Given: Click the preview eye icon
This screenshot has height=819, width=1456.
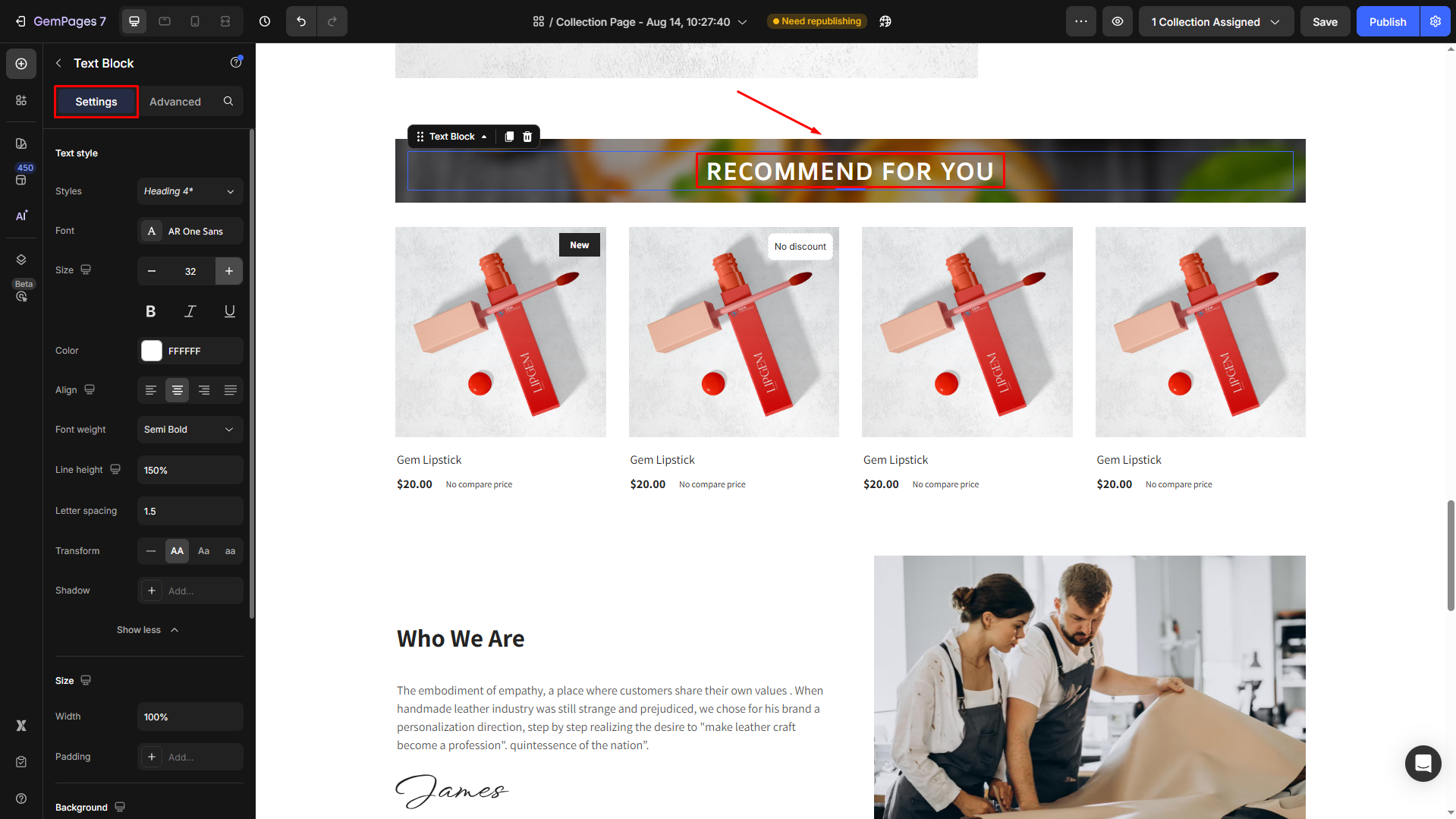Looking at the screenshot, I should 1118,21.
